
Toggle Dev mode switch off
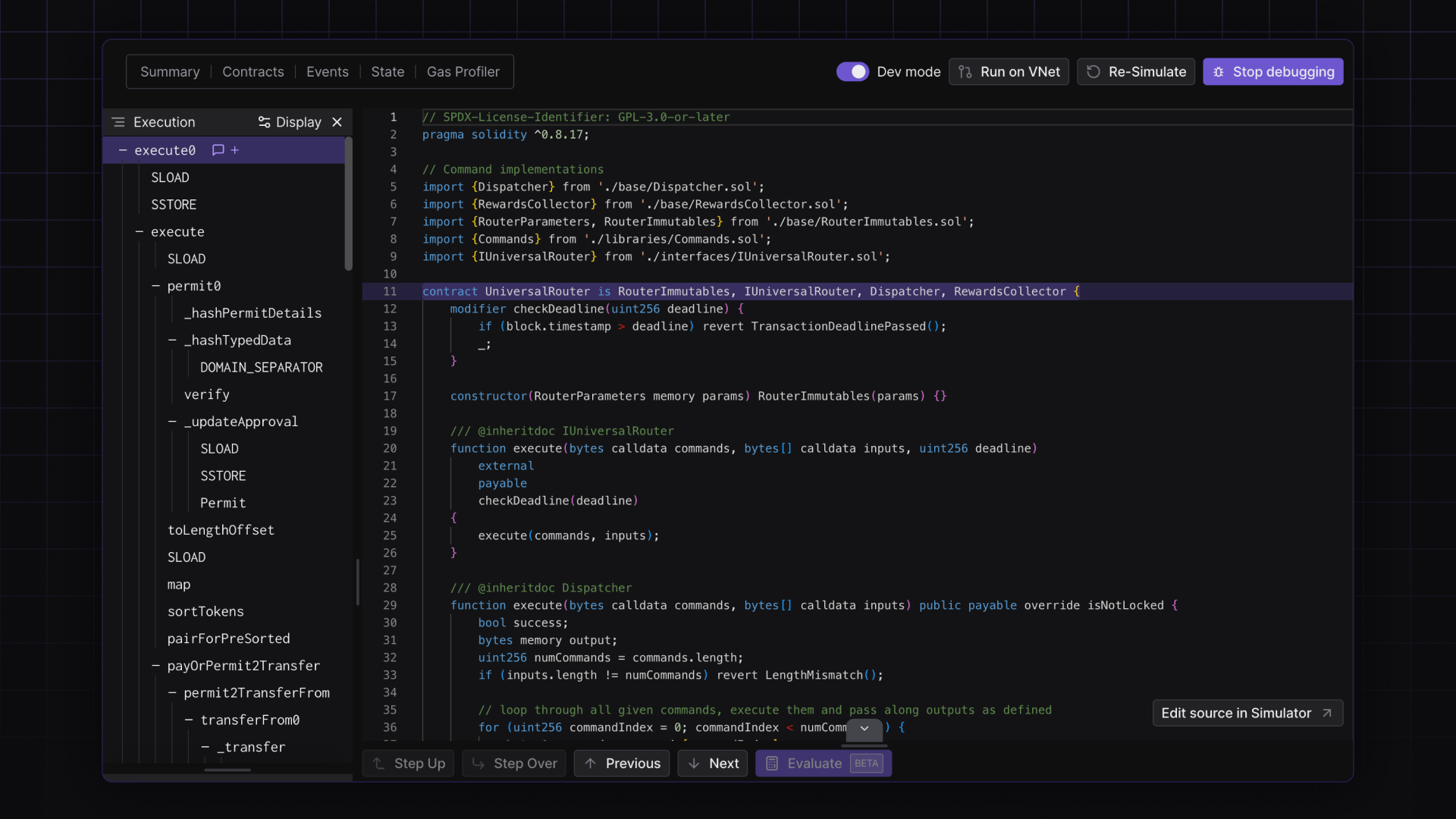852,72
